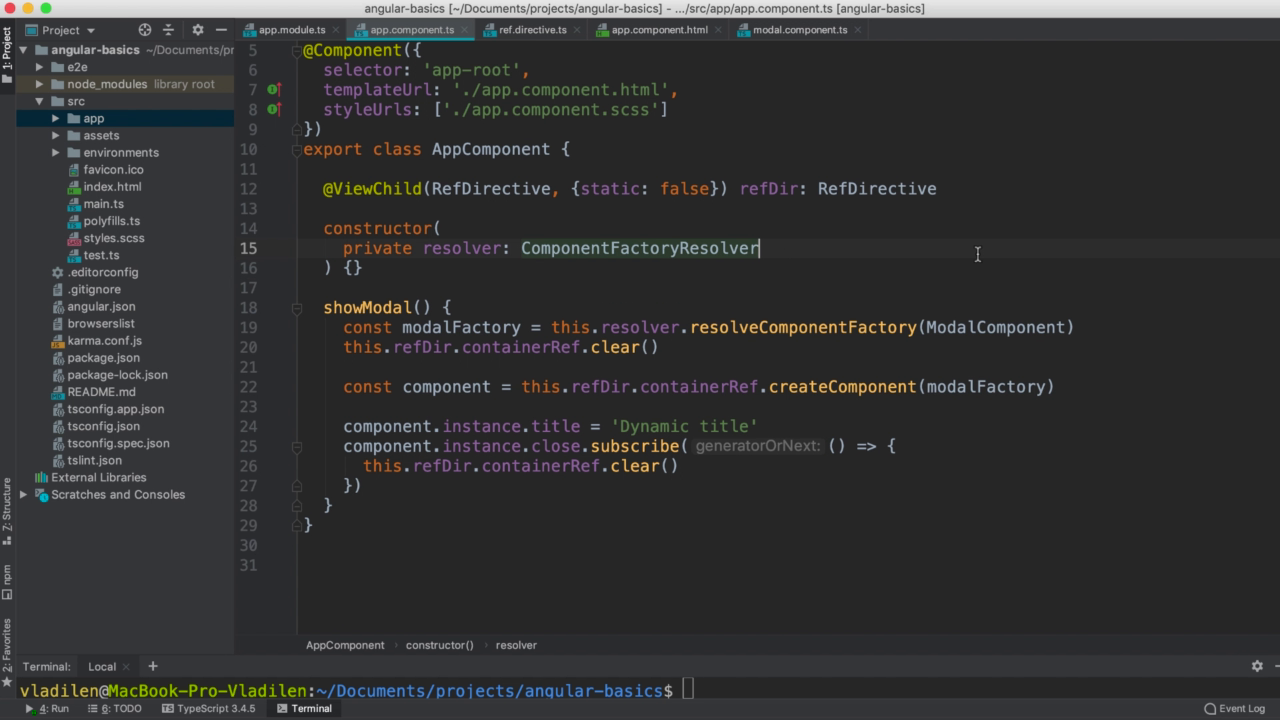This screenshot has height=720, width=1280.
Task: Click the locate-current-file target icon in Project panel
Action: click(145, 30)
